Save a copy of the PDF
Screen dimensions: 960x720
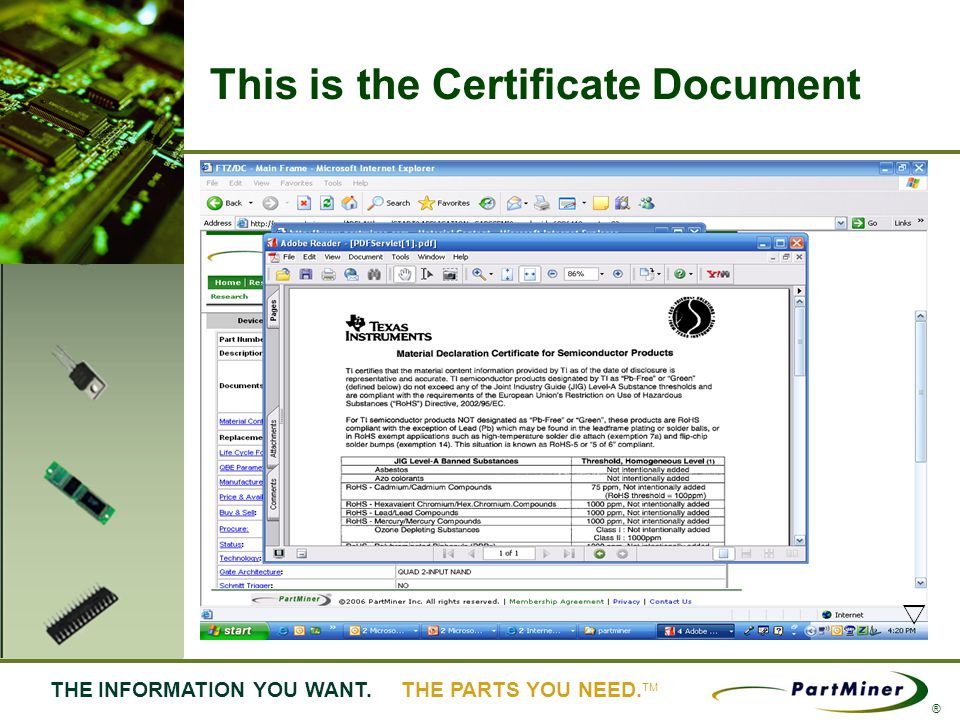(306, 274)
